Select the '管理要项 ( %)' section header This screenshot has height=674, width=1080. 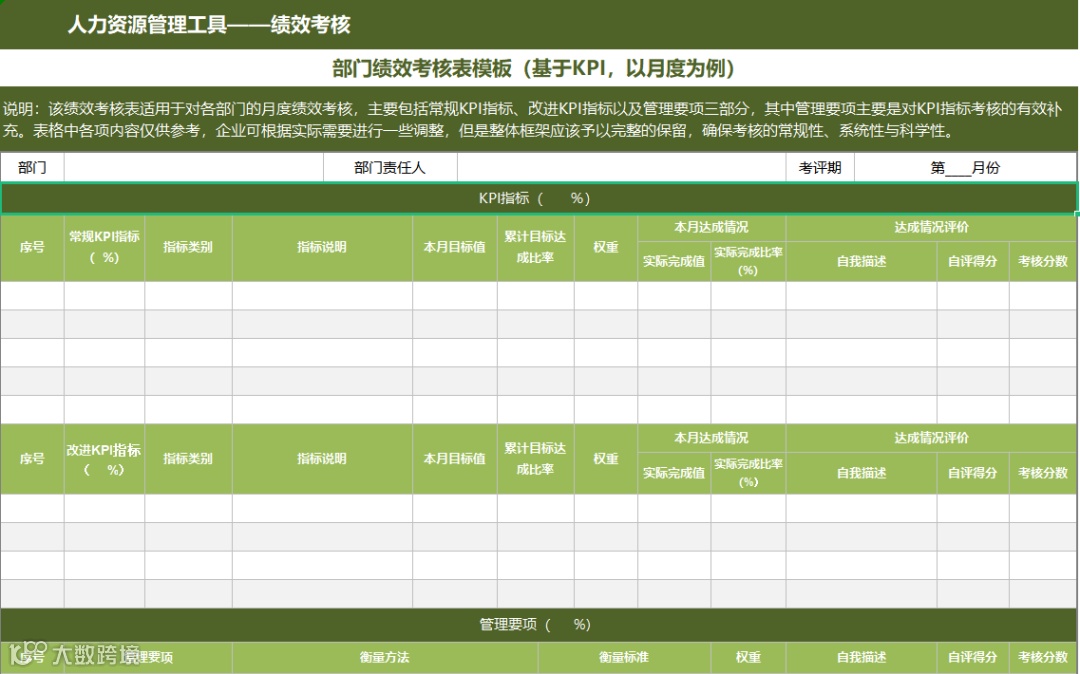[539, 625]
